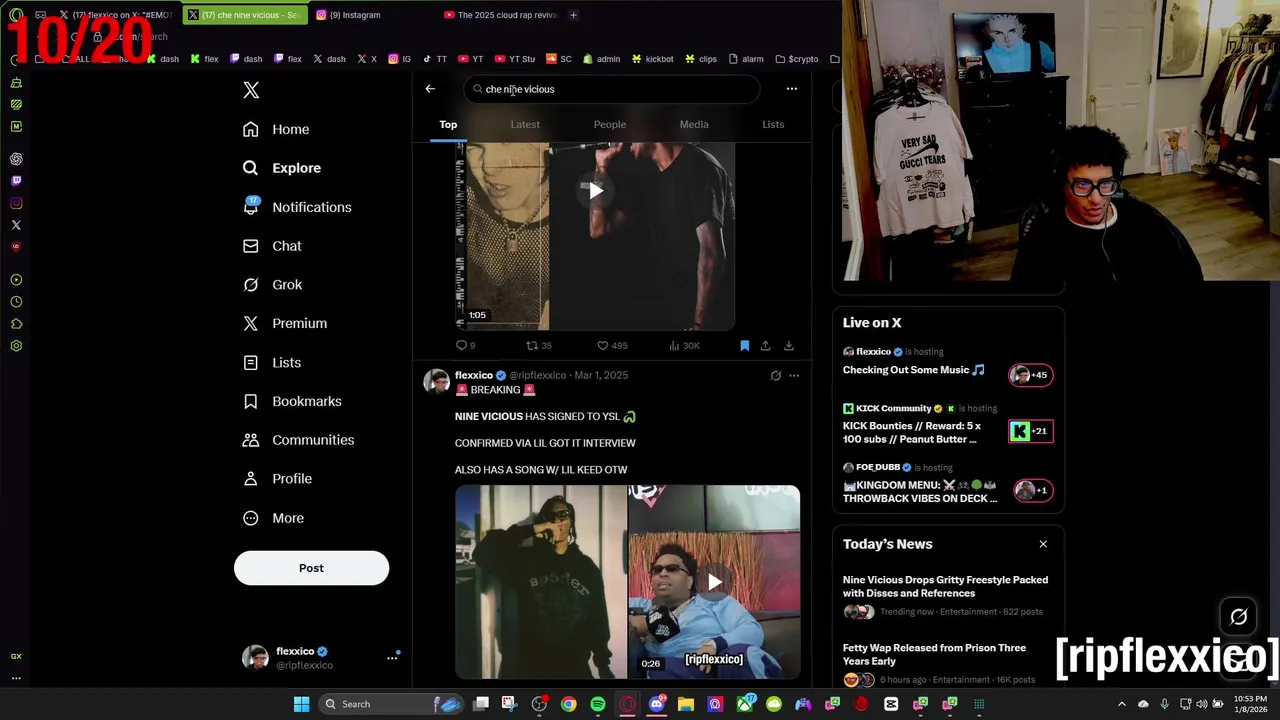1280x720 pixels.
Task: Open Discord from the taskbar
Action: click(x=656, y=704)
